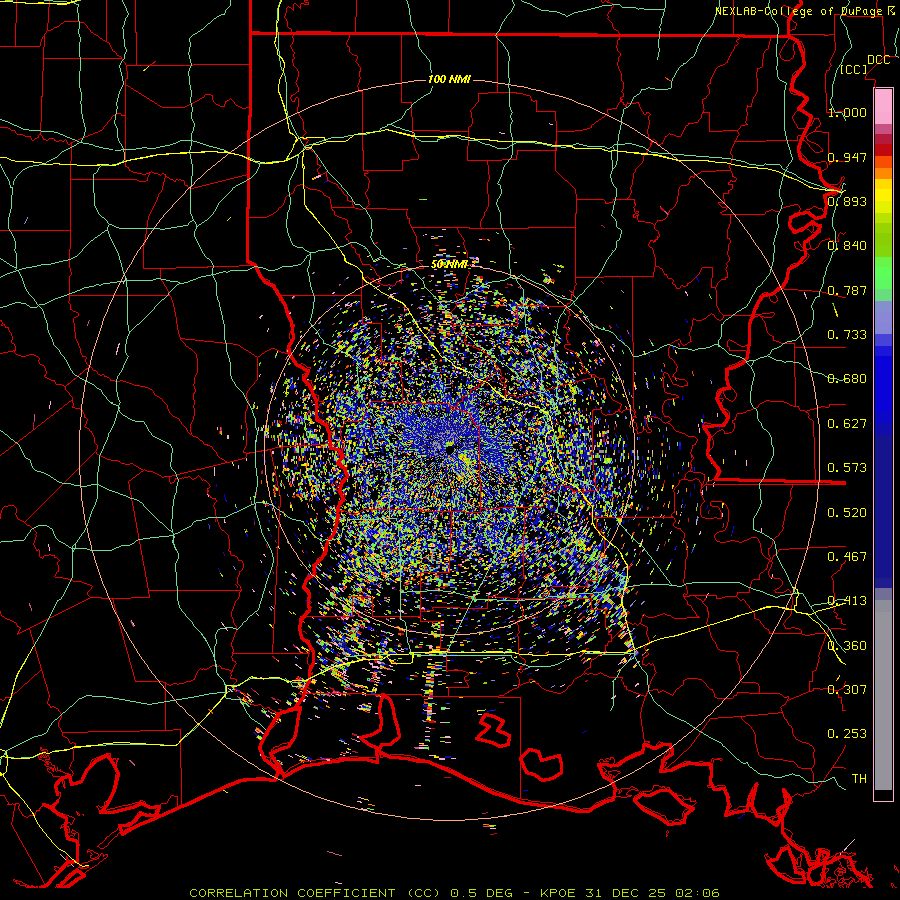The image size is (900, 900).
Task: Click the KPOE radar site center dot
Action: click(x=451, y=449)
